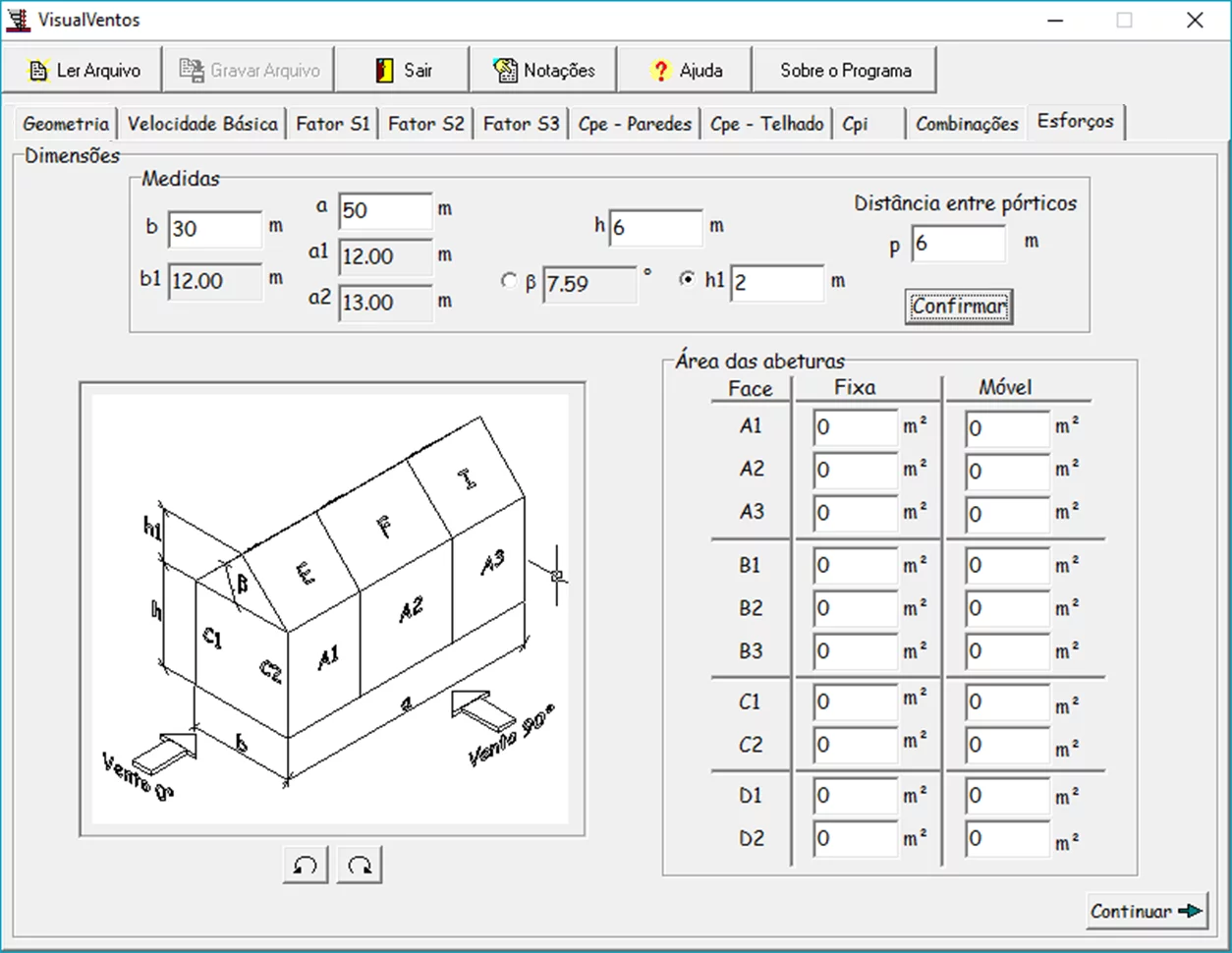Click the Ler Arquivo toolbar button
1232x953 pixels.
coord(84,71)
